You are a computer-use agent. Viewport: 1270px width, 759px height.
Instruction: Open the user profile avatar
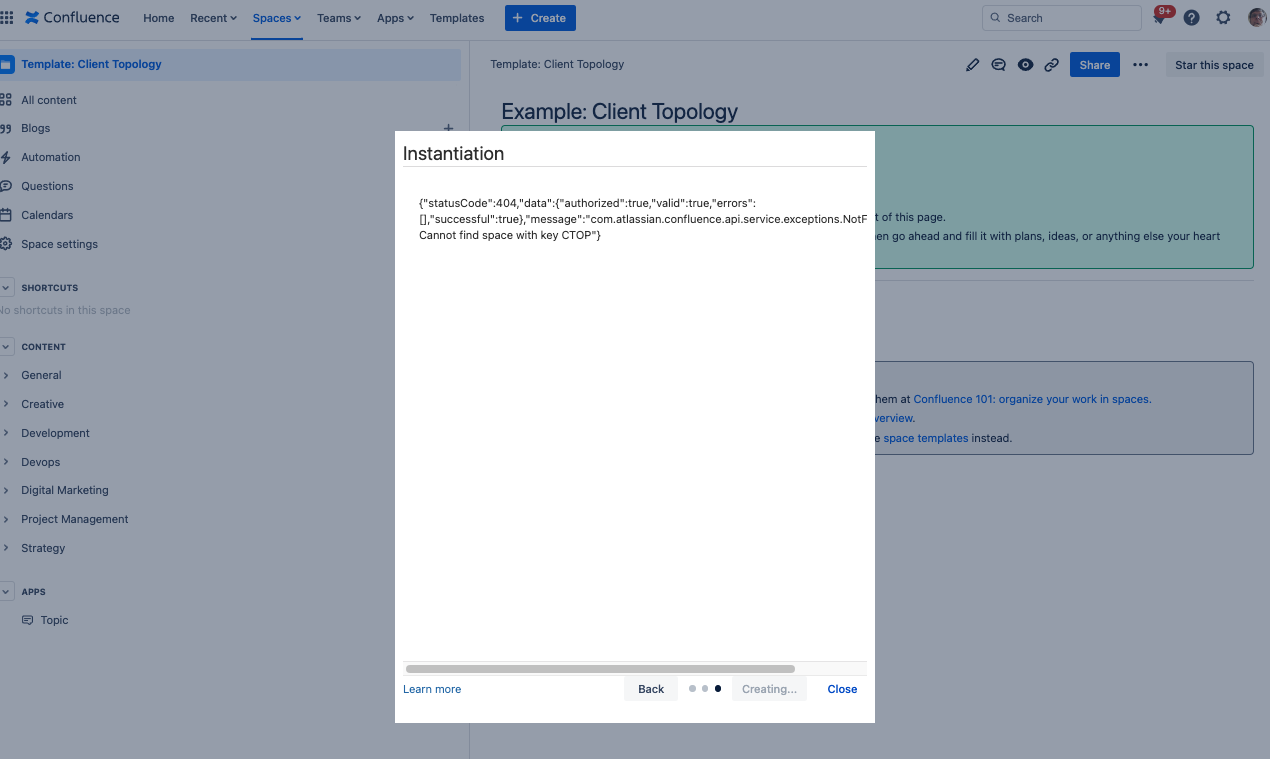(x=1257, y=18)
